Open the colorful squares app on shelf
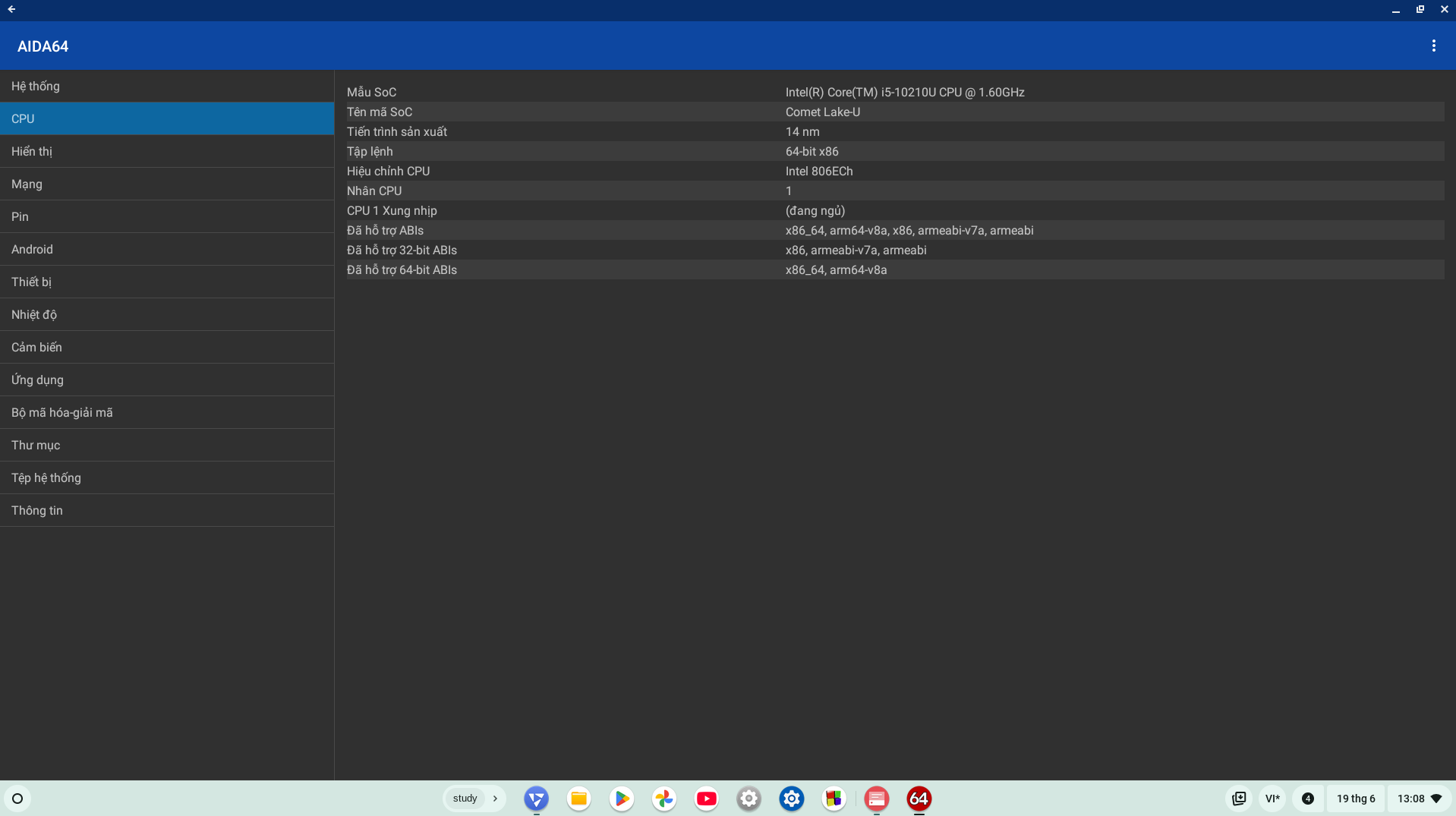Screen dimensions: 1456x816 tap(834, 799)
